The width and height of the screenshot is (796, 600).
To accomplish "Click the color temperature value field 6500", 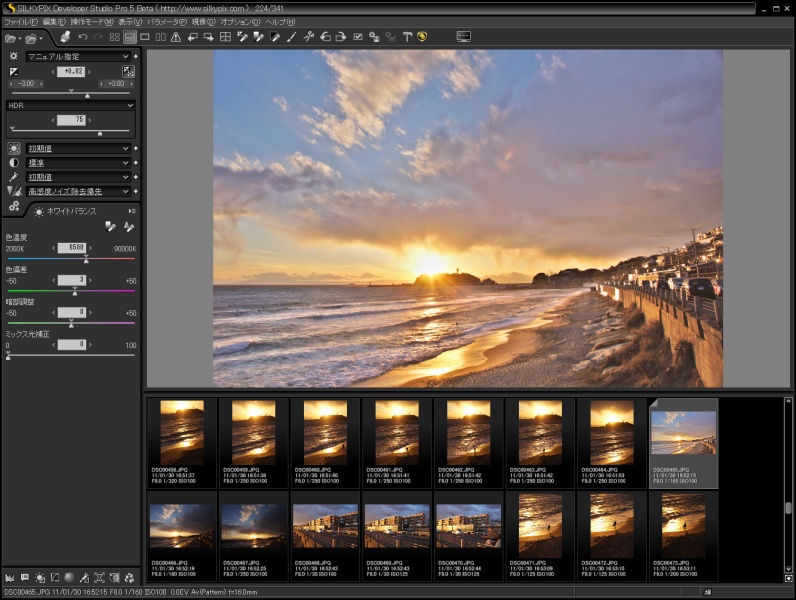I will click(72, 248).
